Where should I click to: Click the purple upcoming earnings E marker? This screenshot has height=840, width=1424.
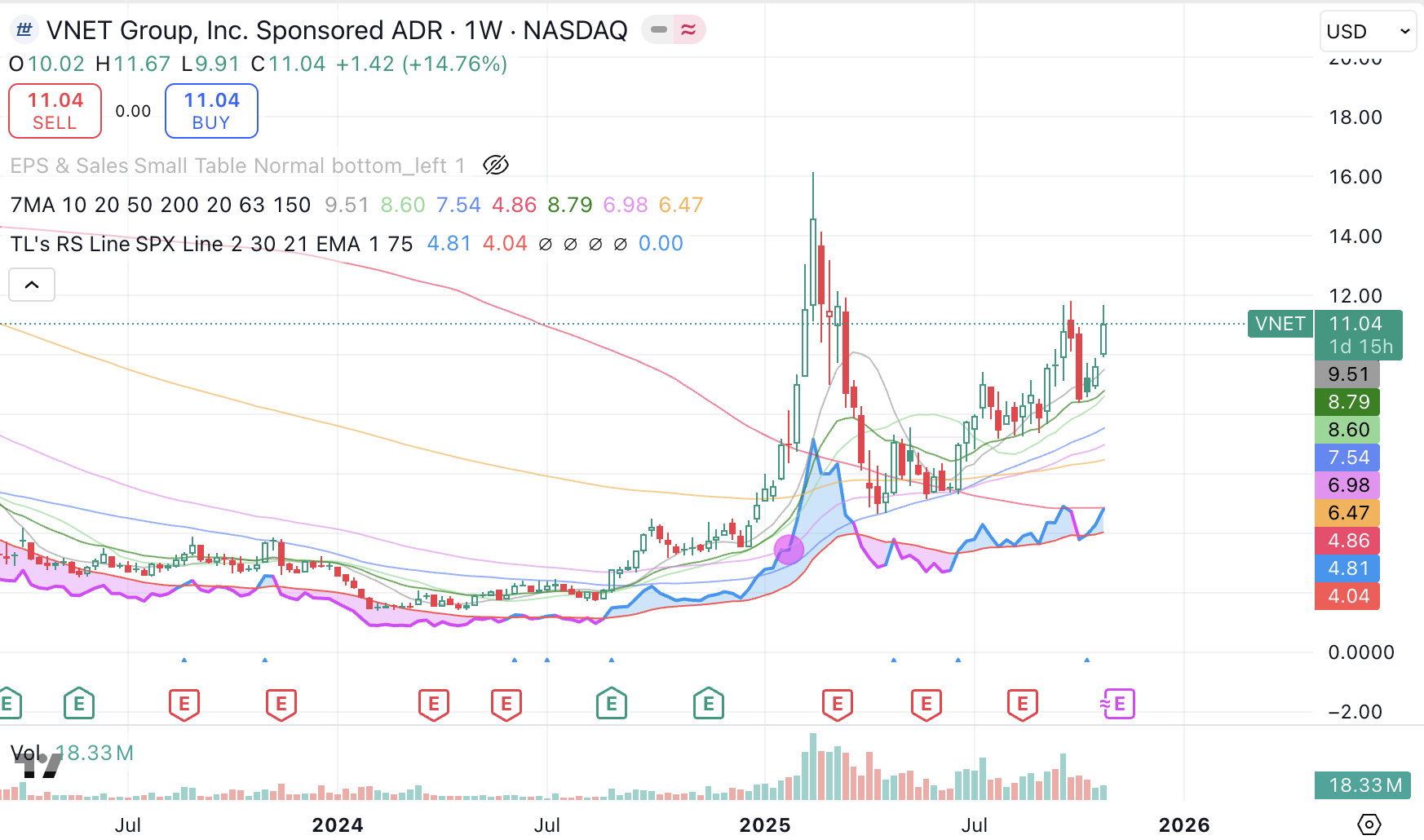[1118, 703]
